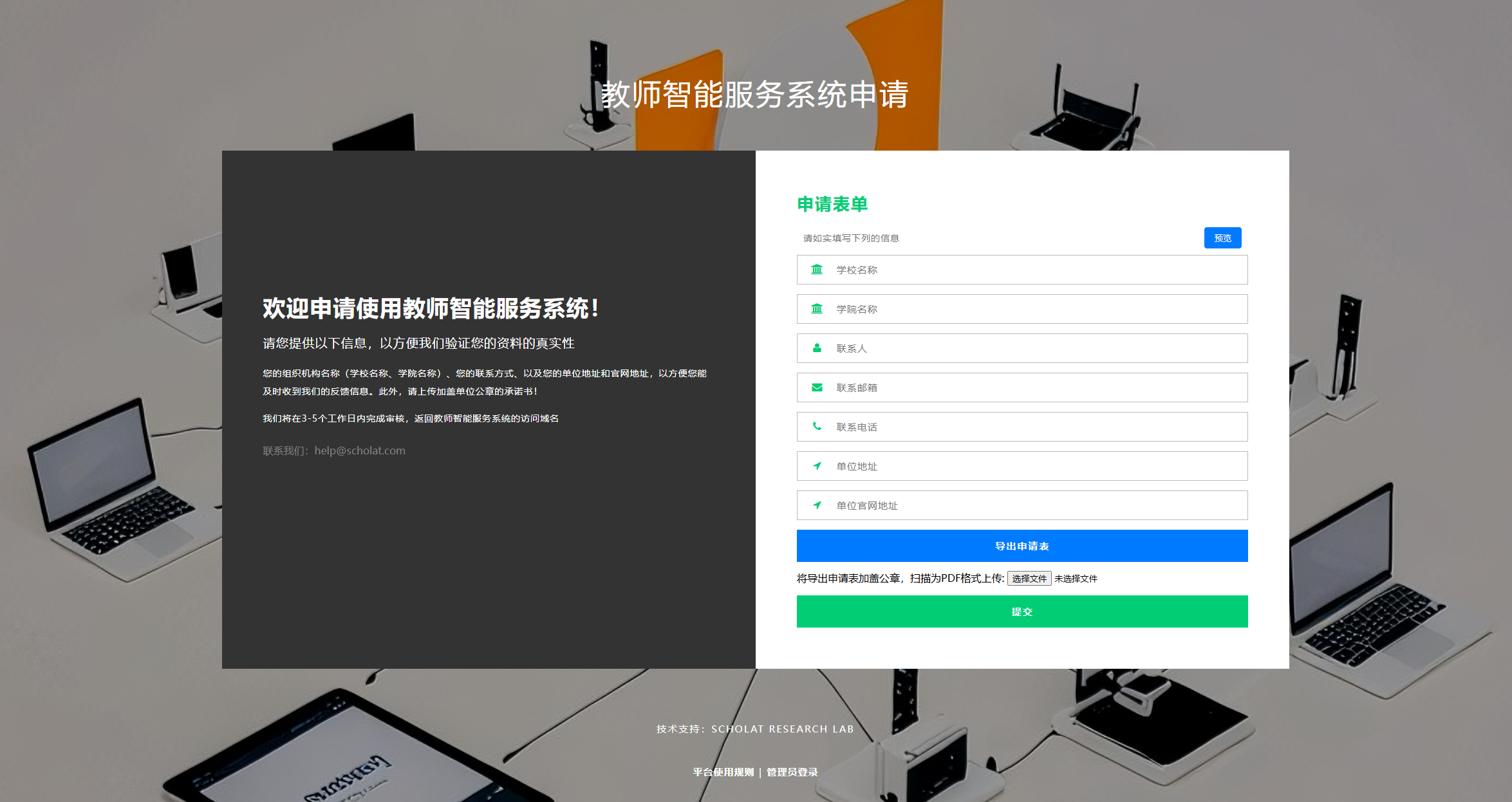Focus the 联系电话 input field

coord(1022,427)
